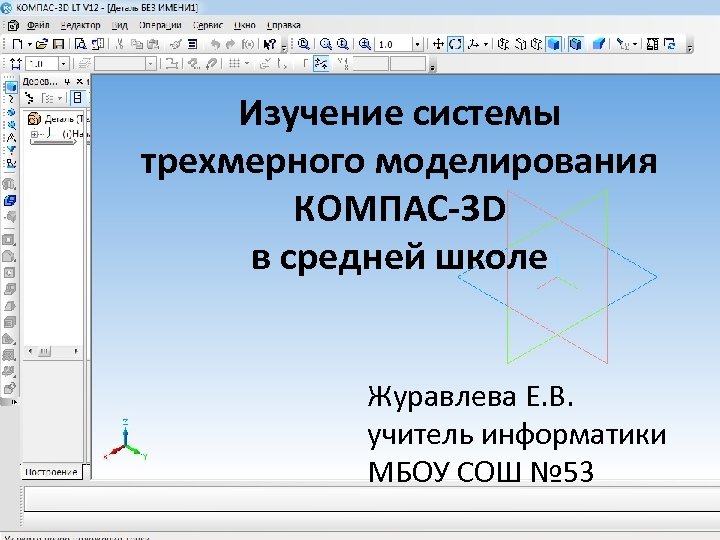The width and height of the screenshot is (720, 540).
Task: Create a new document with the New icon
Action: 17,44
